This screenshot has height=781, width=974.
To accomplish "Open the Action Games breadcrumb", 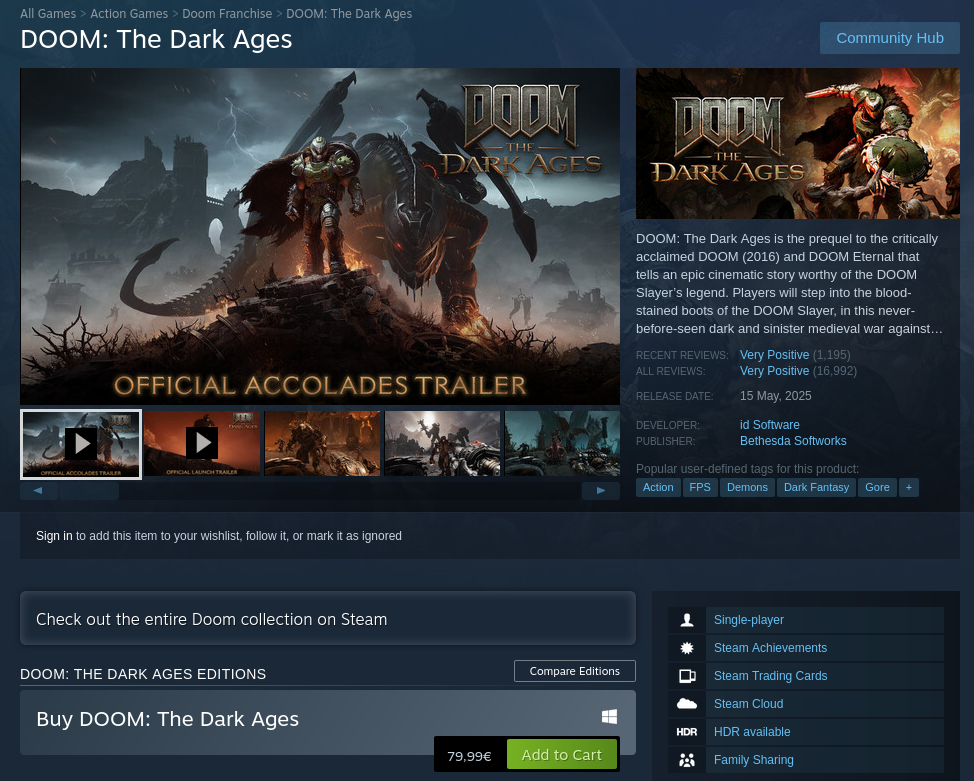I will tap(129, 14).
